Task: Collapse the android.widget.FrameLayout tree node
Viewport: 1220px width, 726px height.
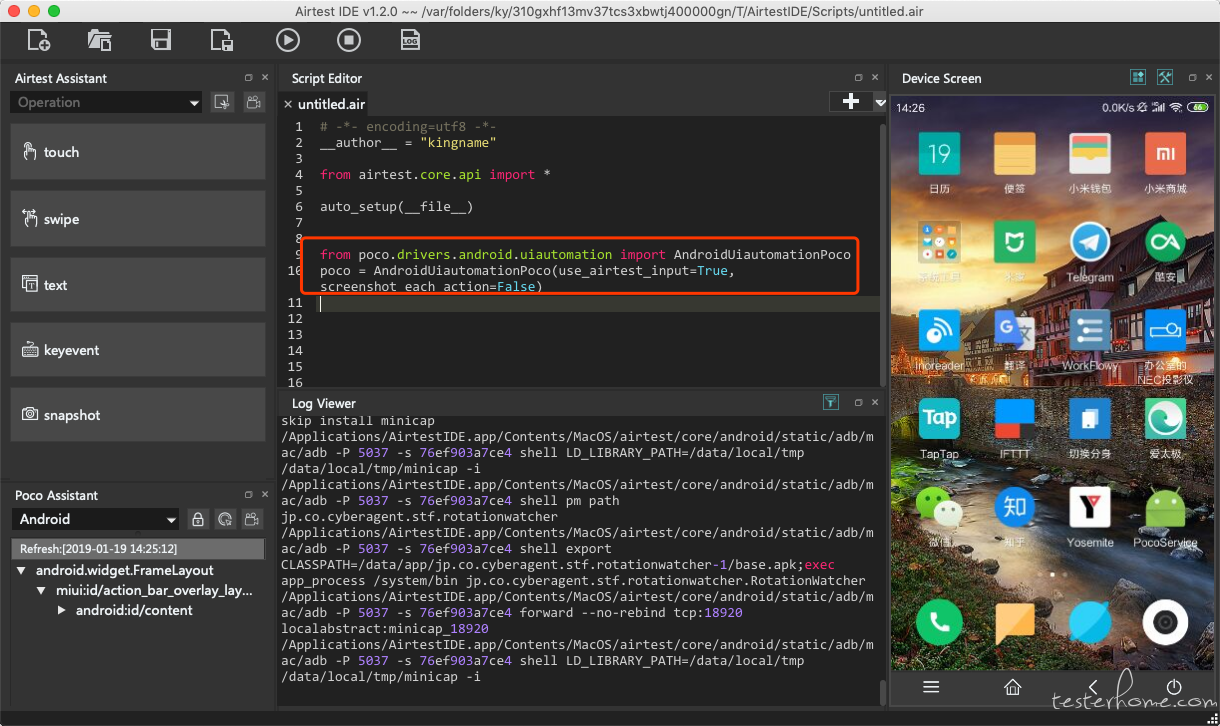Action: [x=22, y=570]
